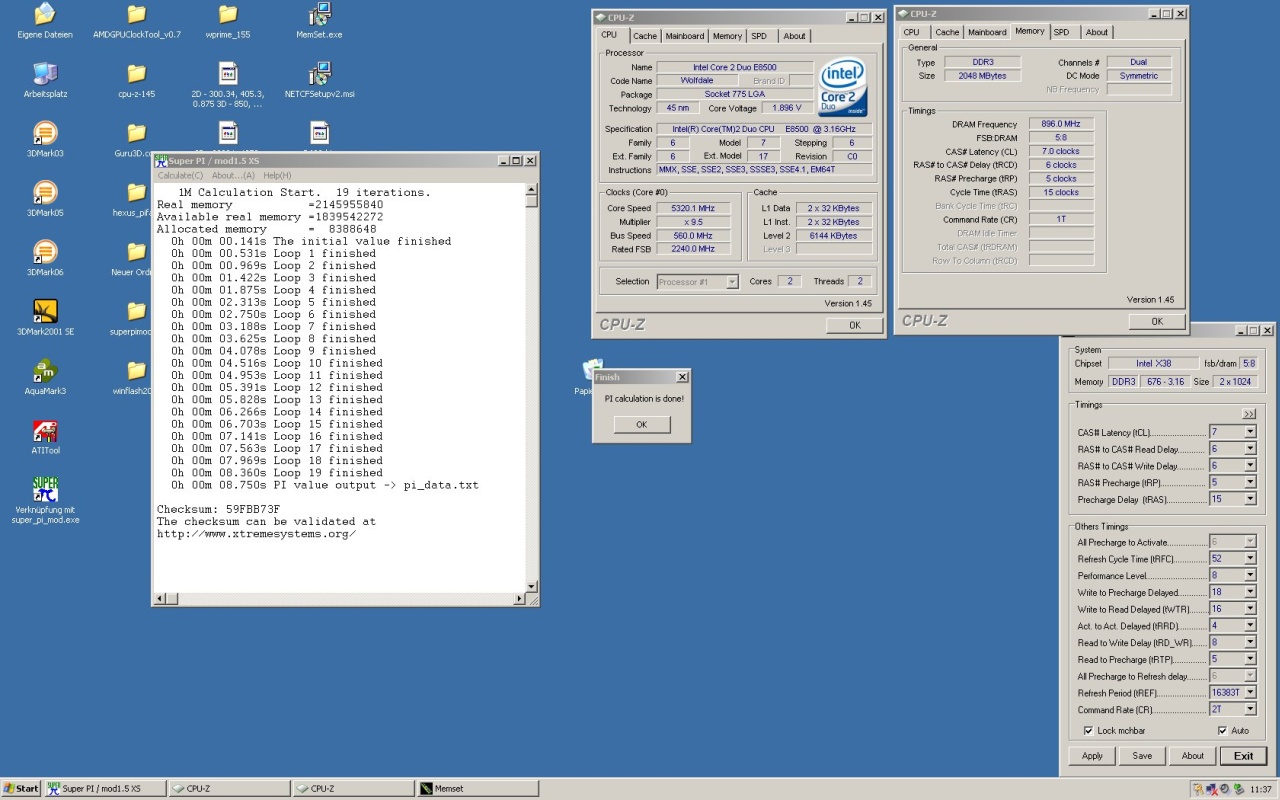Image resolution: width=1280 pixels, height=800 pixels.
Task: Open RAS# to CAS# Write Delay dropdown
Action: (1249, 466)
